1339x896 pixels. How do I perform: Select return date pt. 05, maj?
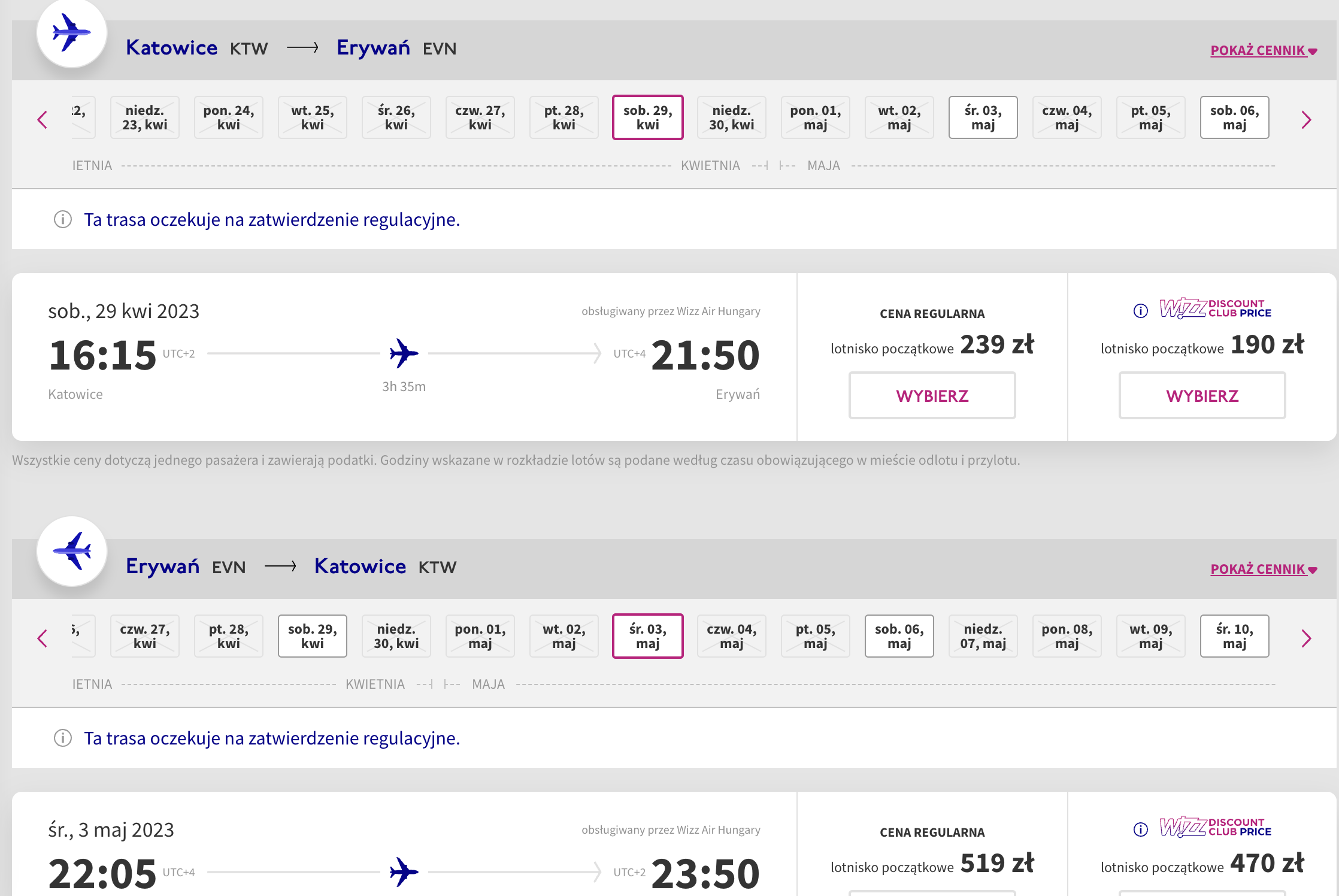[816, 636]
